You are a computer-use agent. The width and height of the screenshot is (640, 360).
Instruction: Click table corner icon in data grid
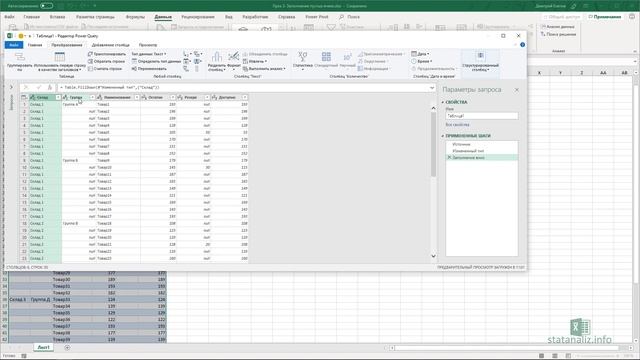pos(24,97)
